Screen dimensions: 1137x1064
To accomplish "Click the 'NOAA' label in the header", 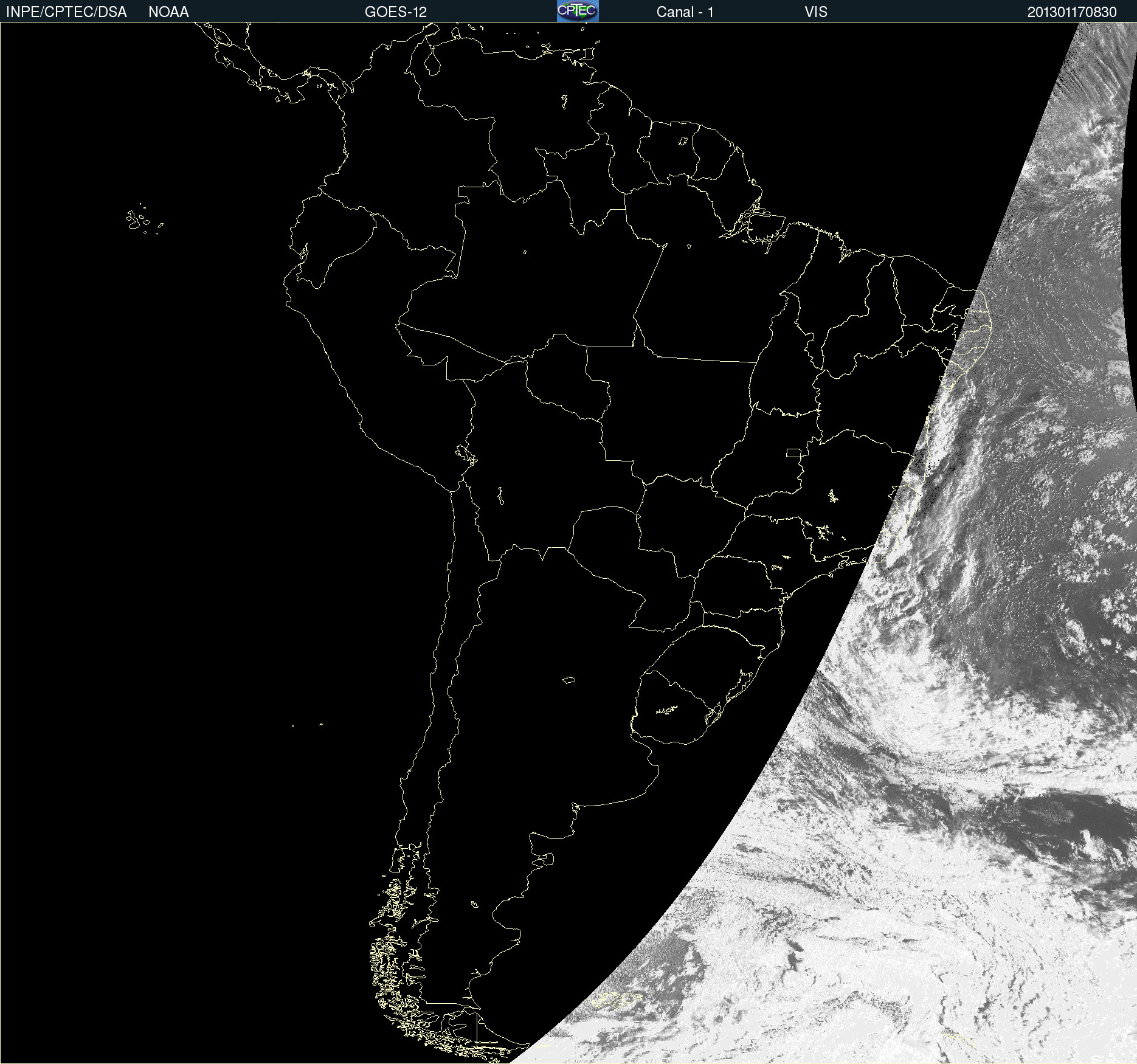I will [x=168, y=12].
